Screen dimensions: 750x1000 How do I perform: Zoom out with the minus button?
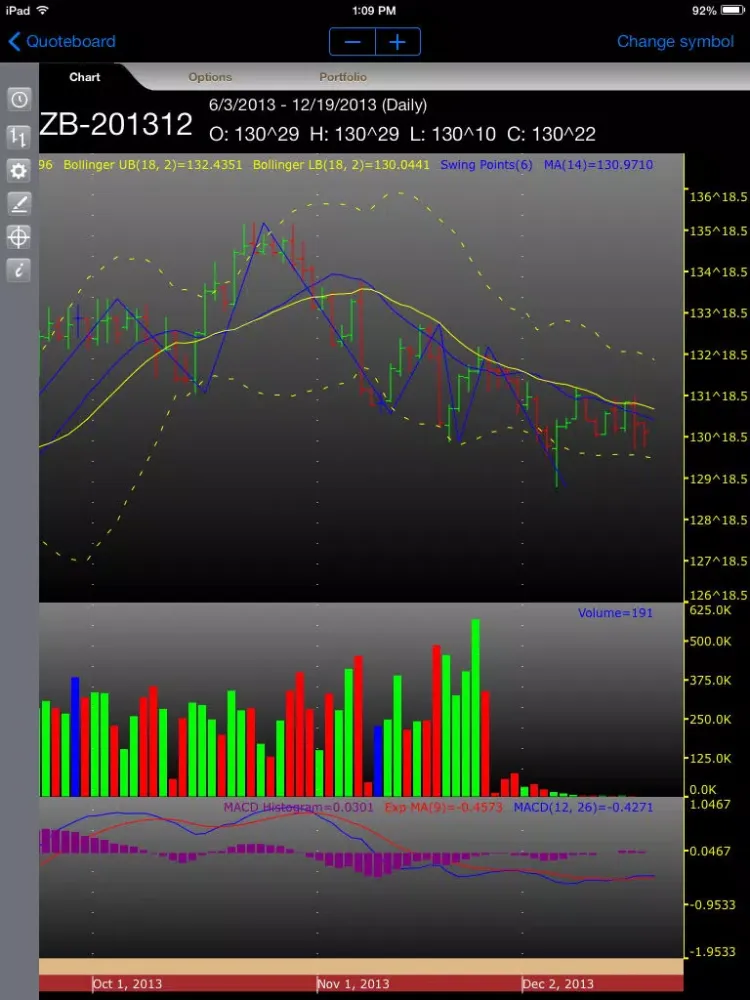point(352,42)
